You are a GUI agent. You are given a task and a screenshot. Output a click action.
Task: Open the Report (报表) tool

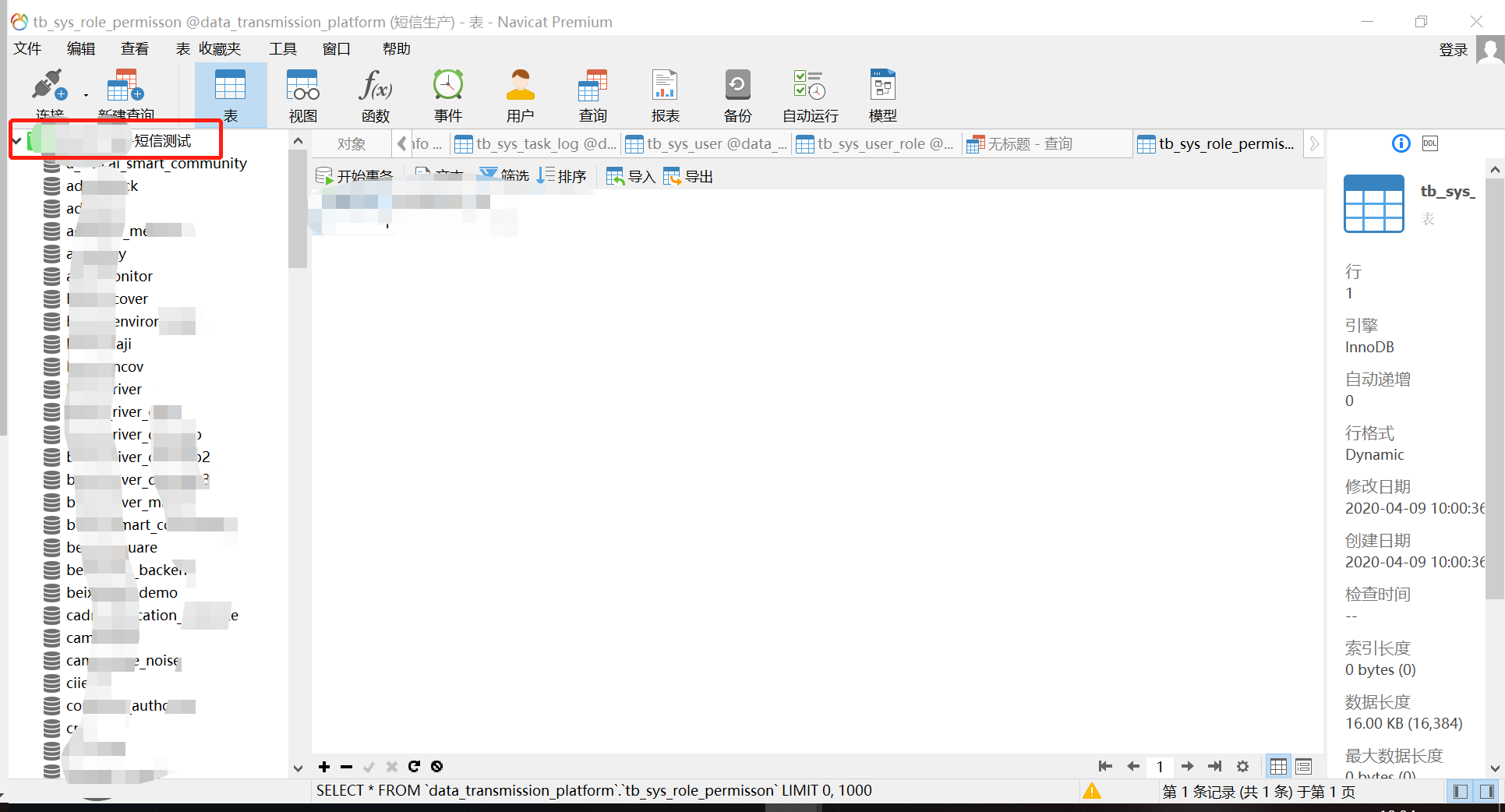(x=665, y=95)
